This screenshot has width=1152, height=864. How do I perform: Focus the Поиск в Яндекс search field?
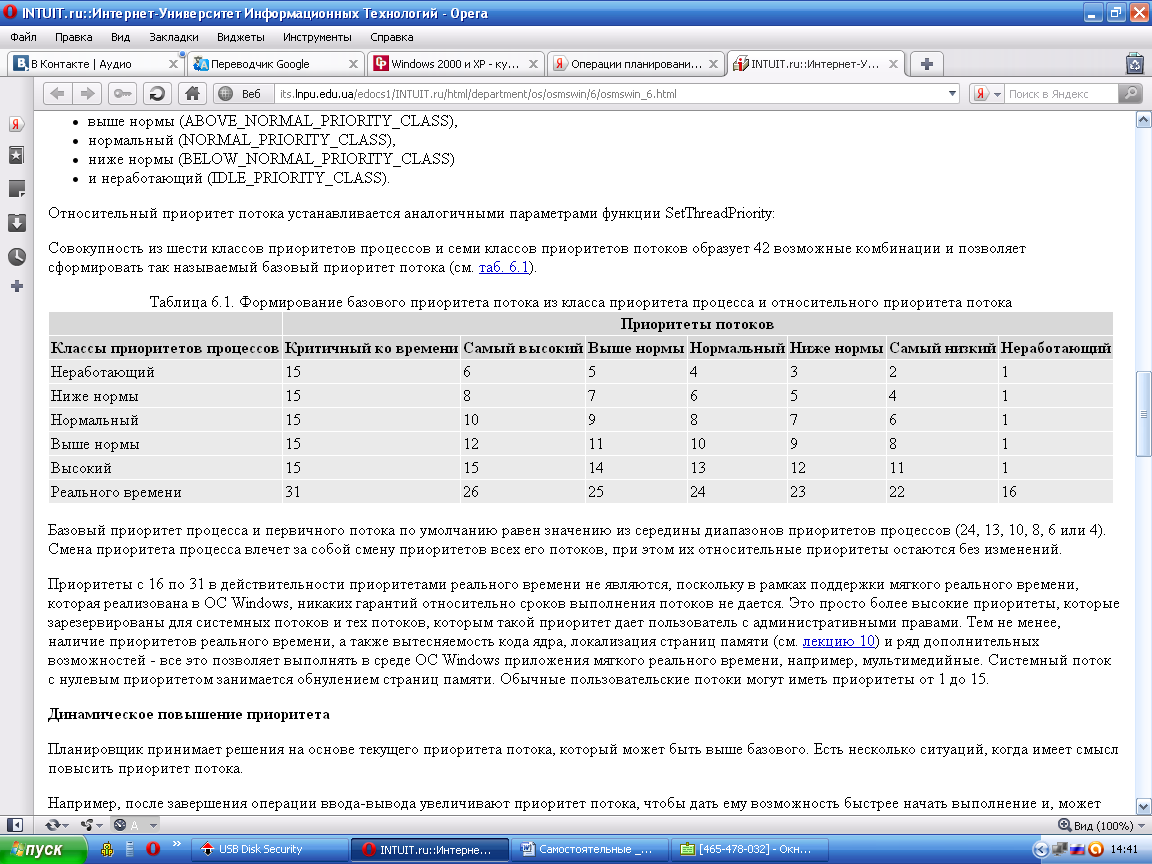pyautogui.click(x=1061, y=93)
